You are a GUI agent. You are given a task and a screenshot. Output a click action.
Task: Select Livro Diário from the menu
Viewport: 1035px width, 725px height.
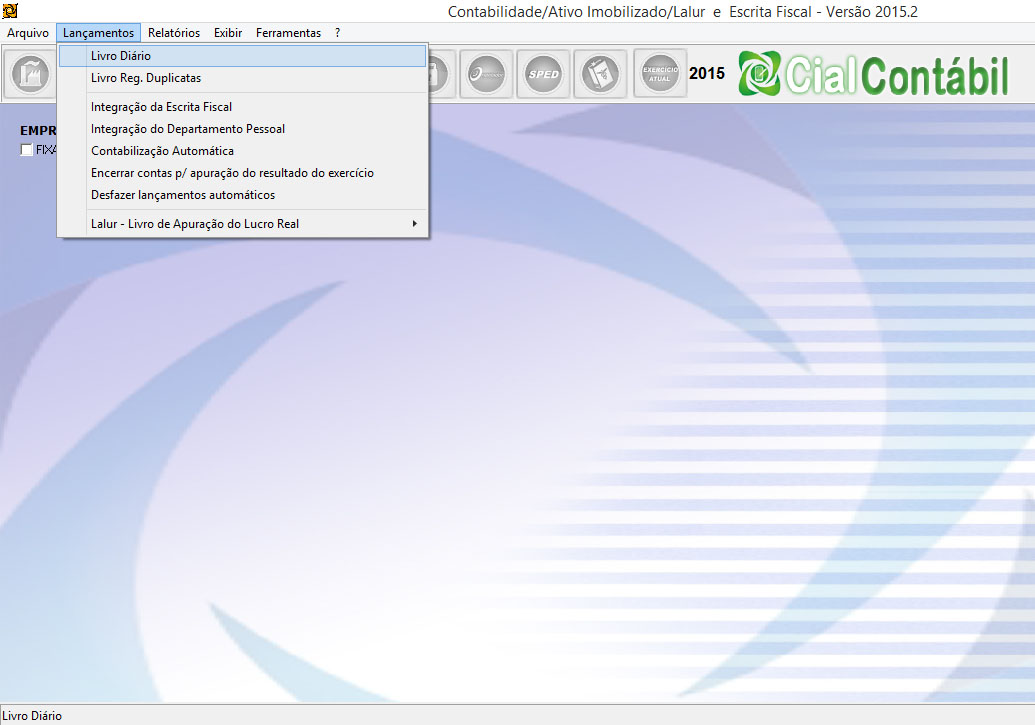pyautogui.click(x=121, y=56)
